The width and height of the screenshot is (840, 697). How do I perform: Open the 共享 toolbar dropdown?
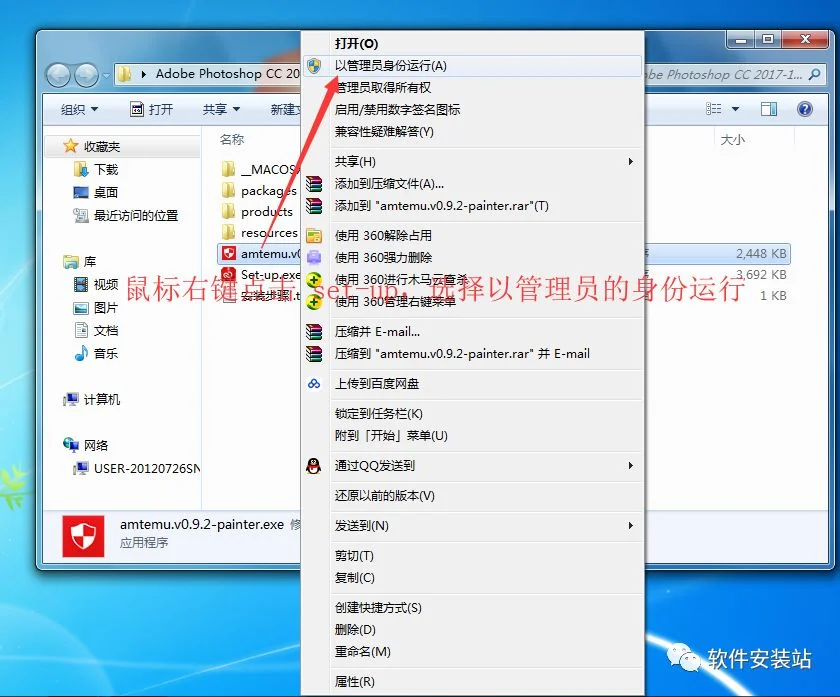pos(221,109)
